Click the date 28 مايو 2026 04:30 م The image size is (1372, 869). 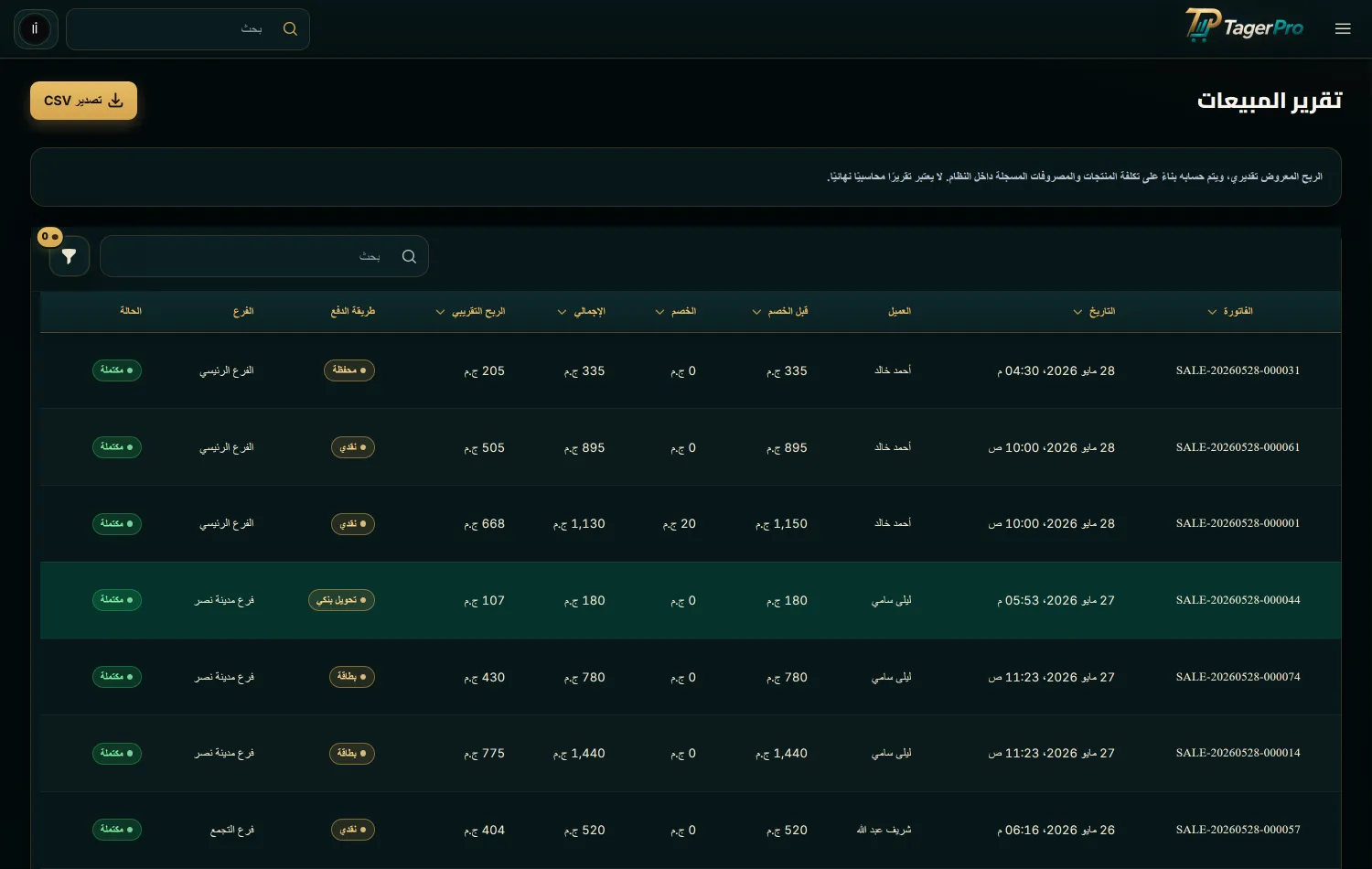1056,370
